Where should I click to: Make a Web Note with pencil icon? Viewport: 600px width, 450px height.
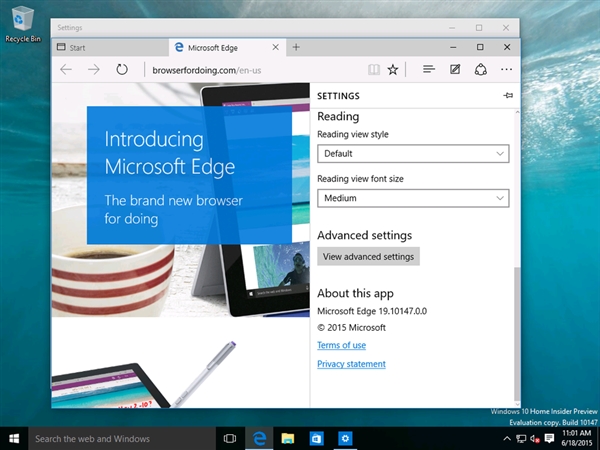(455, 69)
